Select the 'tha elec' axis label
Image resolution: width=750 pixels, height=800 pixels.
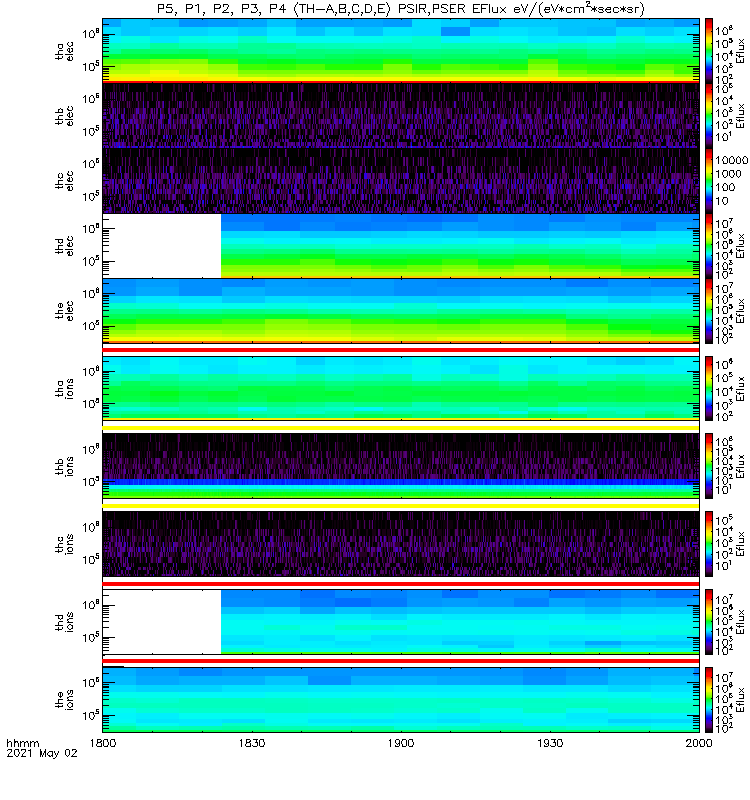click(x=64, y=51)
